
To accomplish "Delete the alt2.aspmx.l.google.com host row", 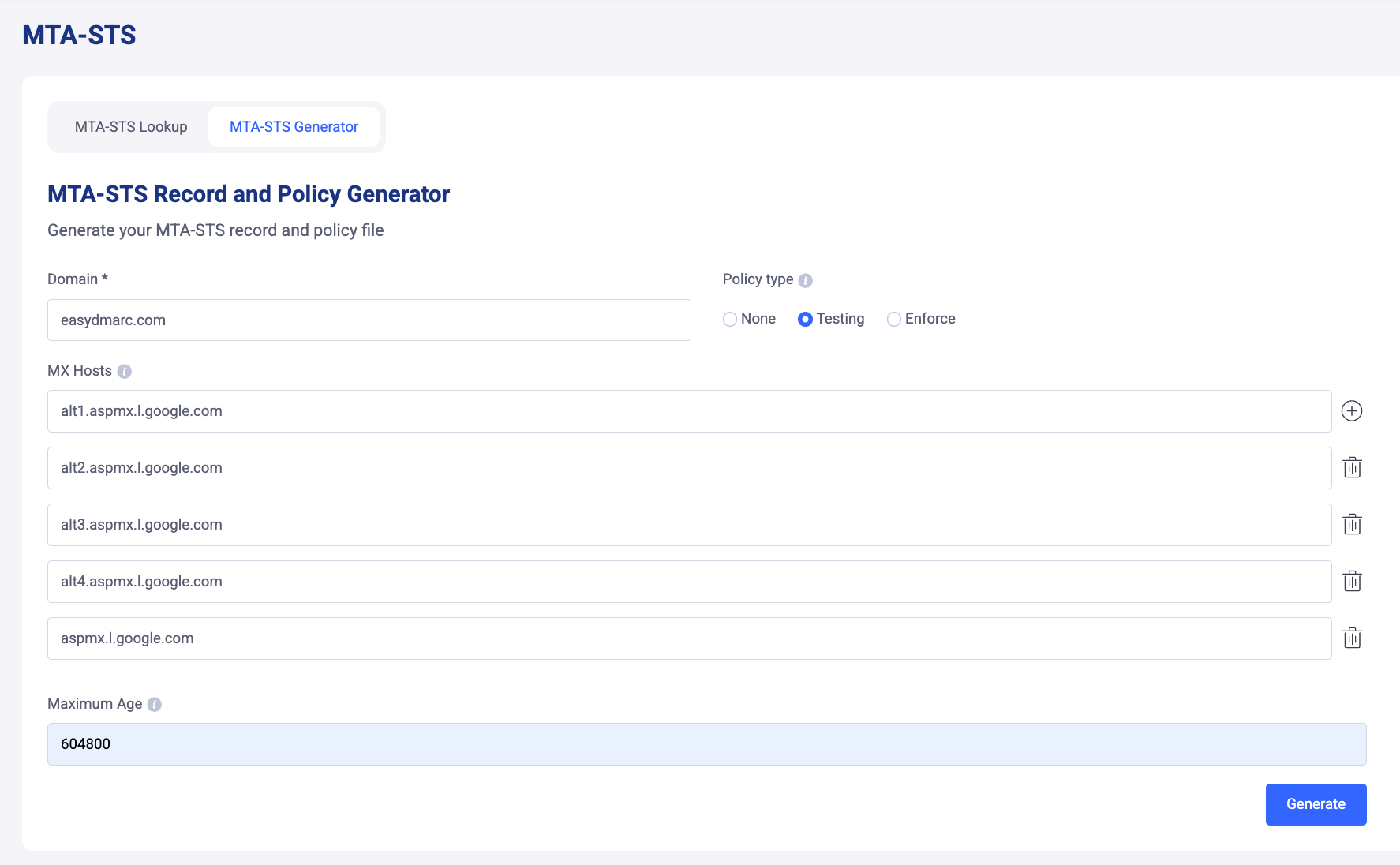I will coord(1352,468).
